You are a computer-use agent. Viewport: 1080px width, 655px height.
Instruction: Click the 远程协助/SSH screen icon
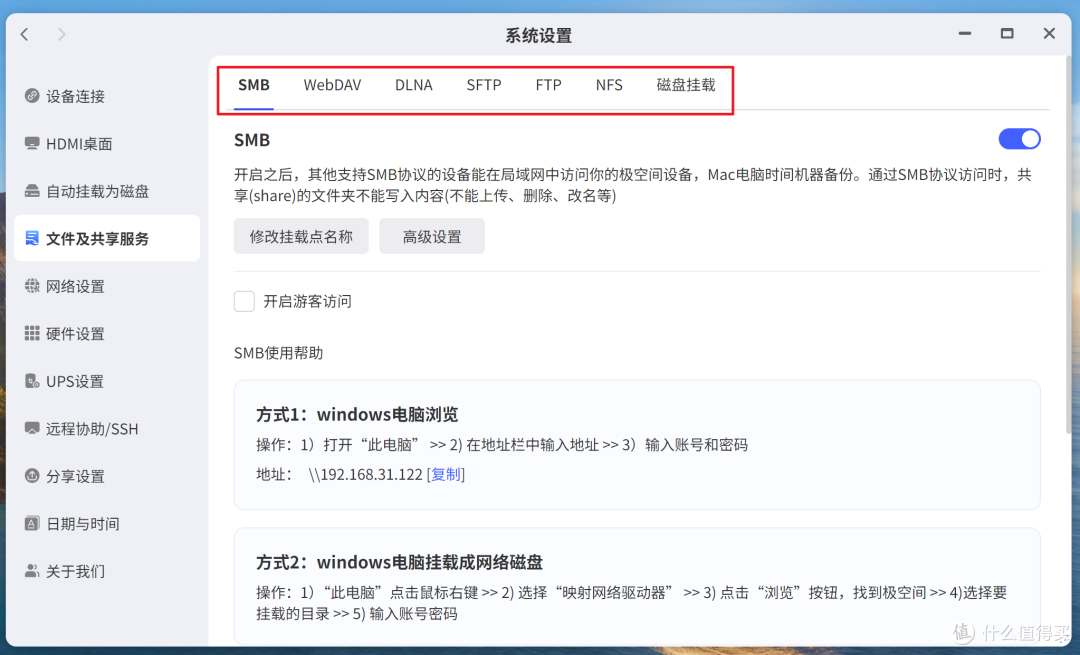32,428
